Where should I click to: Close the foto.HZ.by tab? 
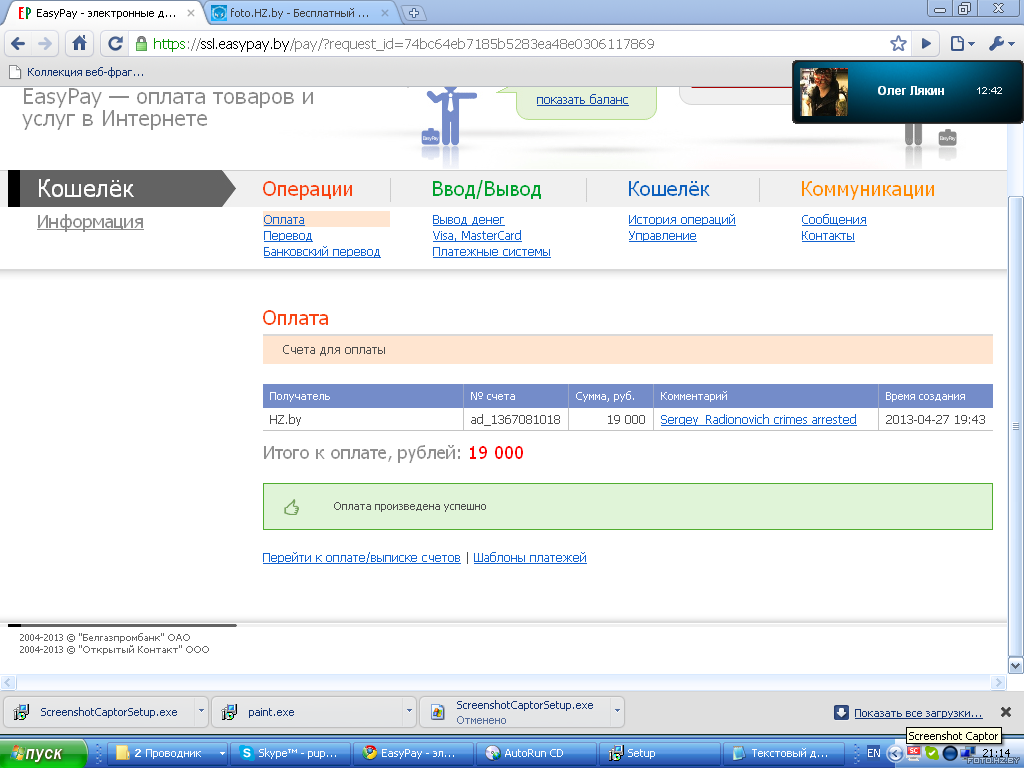pos(385,13)
